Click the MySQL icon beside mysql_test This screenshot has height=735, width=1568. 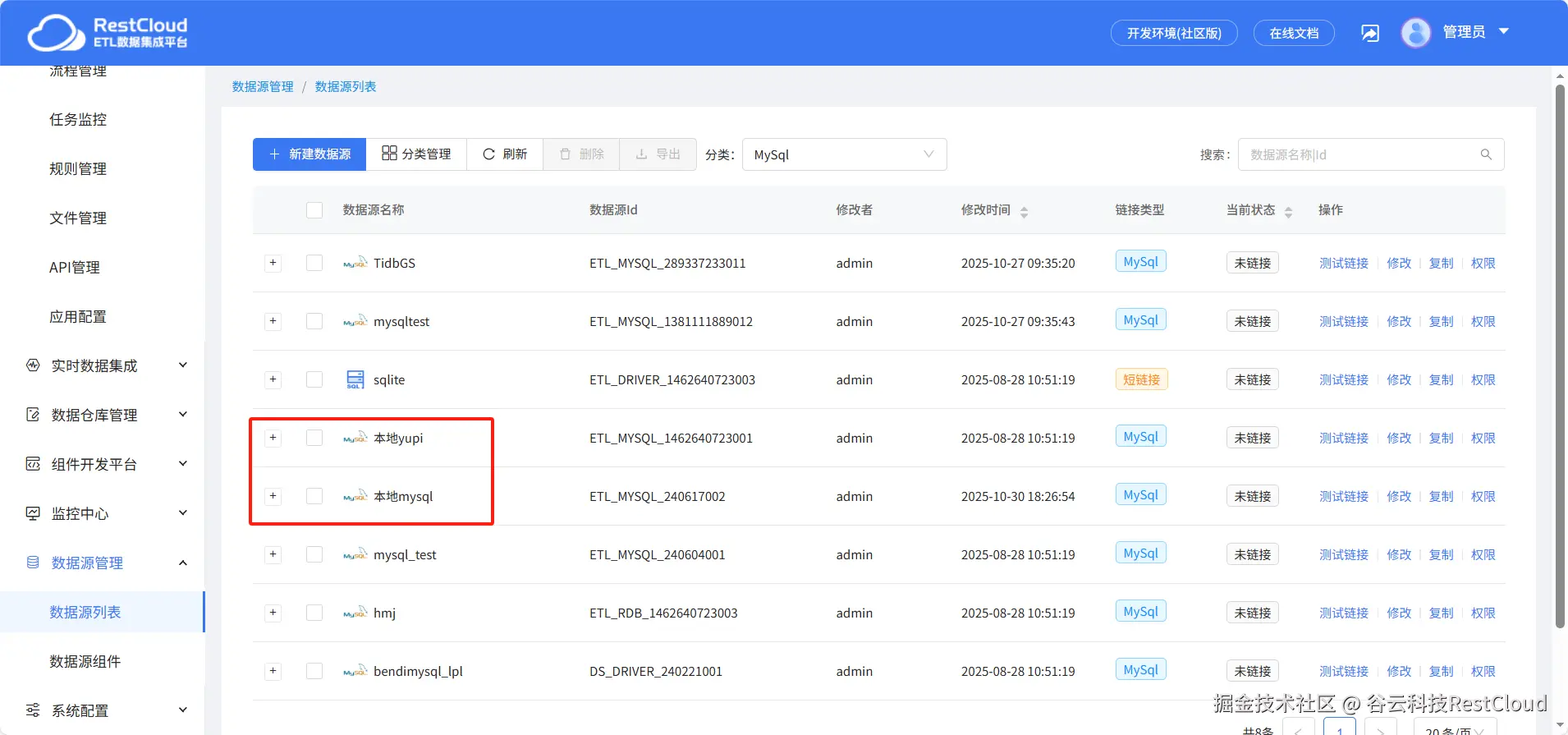click(355, 554)
